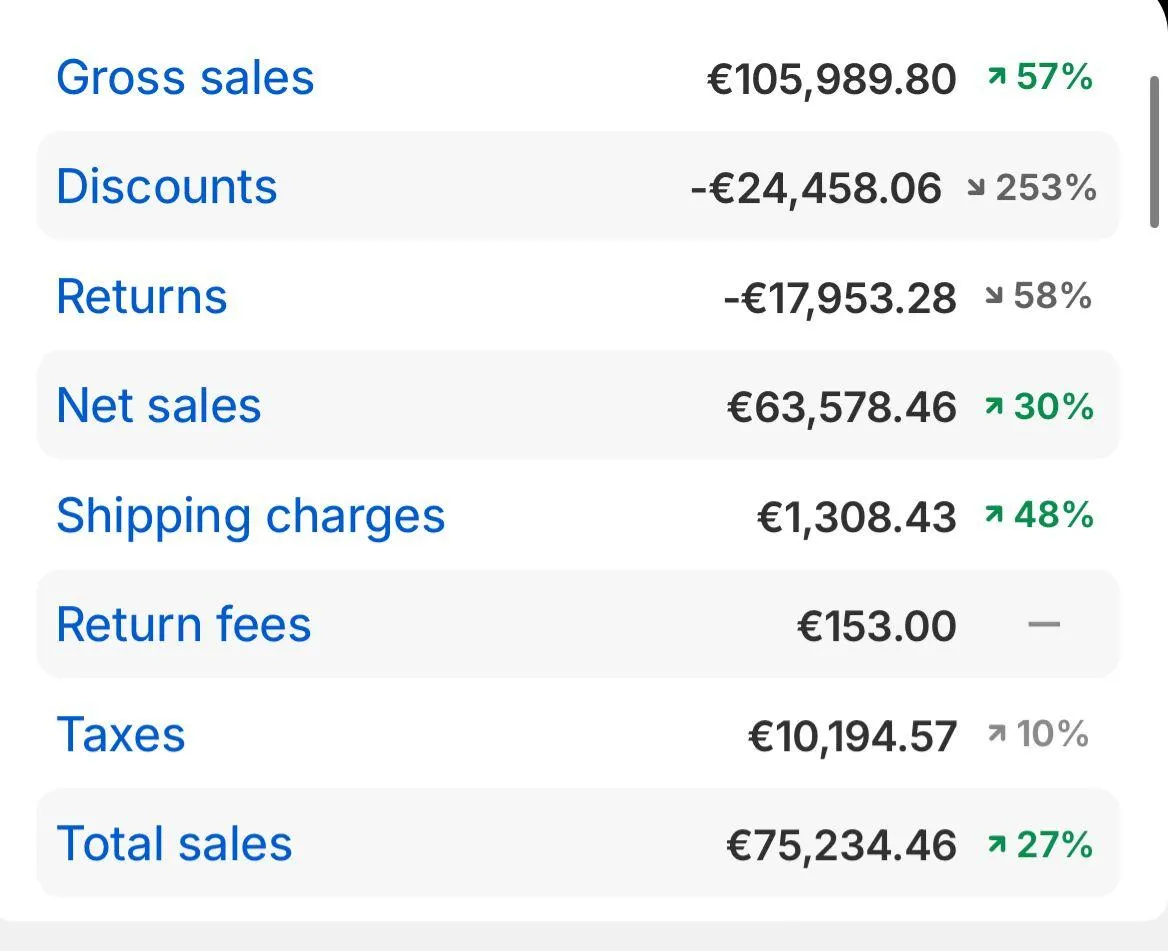Click the €105,989.80 gross sales amount
Viewport: 1168px width, 951px height.
pyautogui.click(x=831, y=79)
